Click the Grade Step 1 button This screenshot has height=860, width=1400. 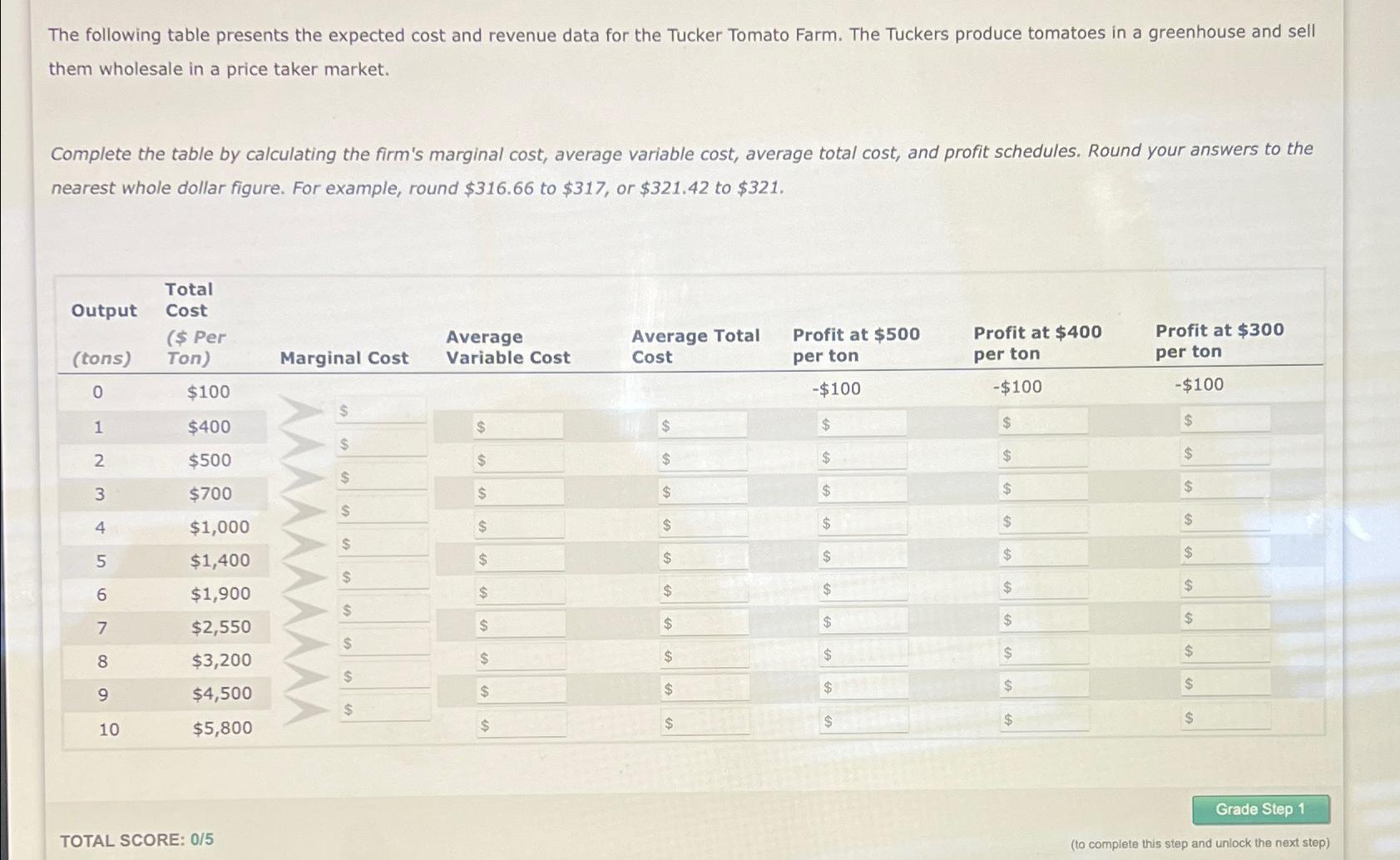(1259, 808)
